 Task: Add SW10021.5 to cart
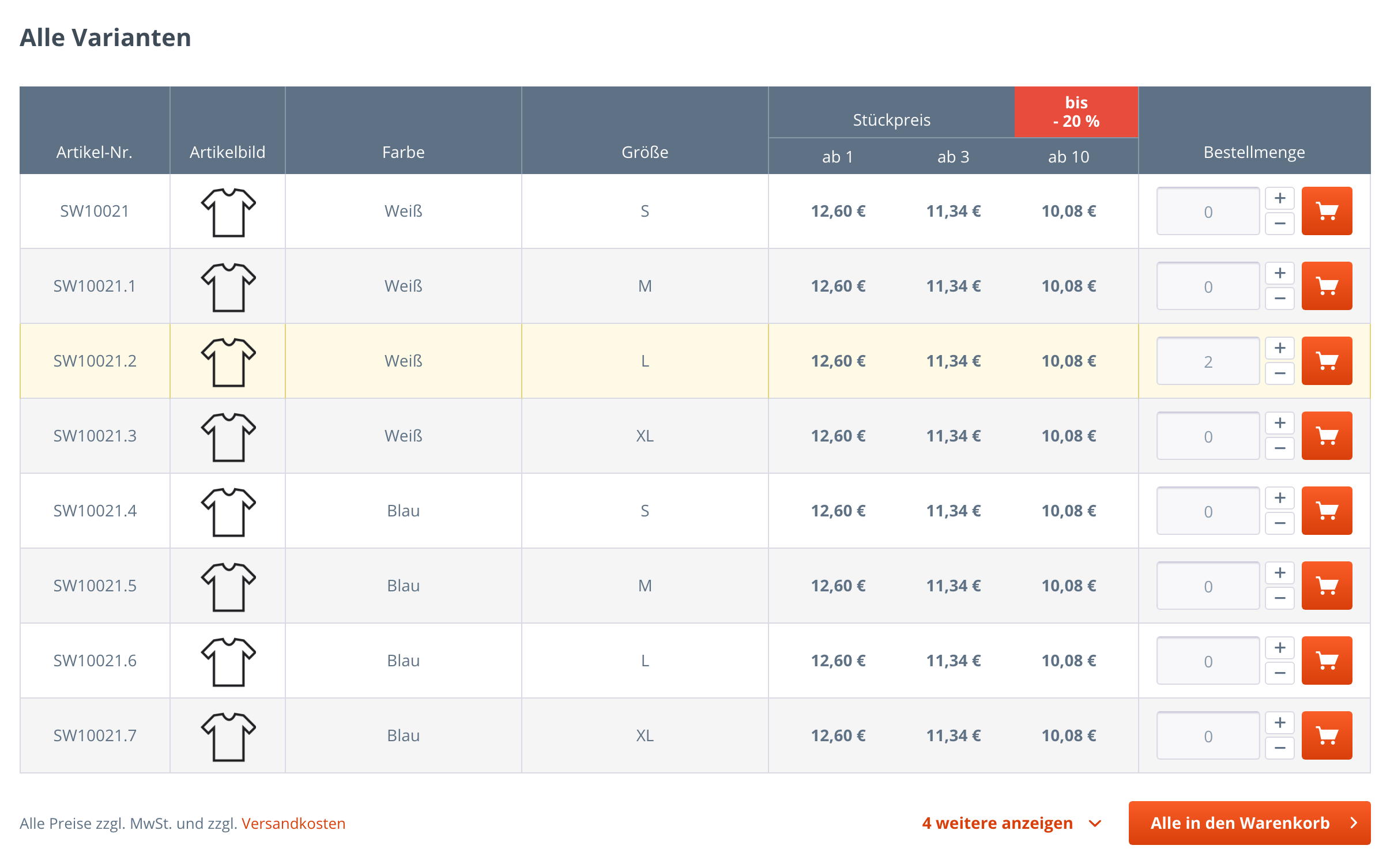(x=1327, y=586)
